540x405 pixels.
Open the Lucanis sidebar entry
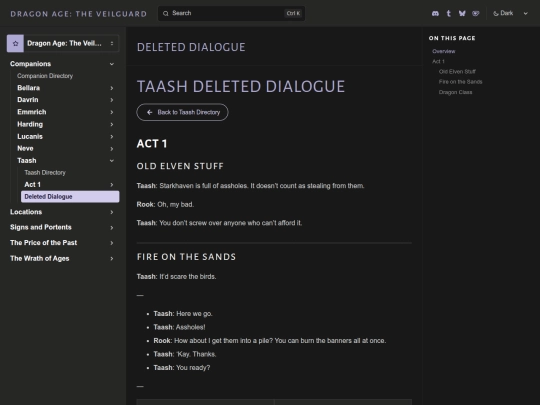(x=30, y=136)
